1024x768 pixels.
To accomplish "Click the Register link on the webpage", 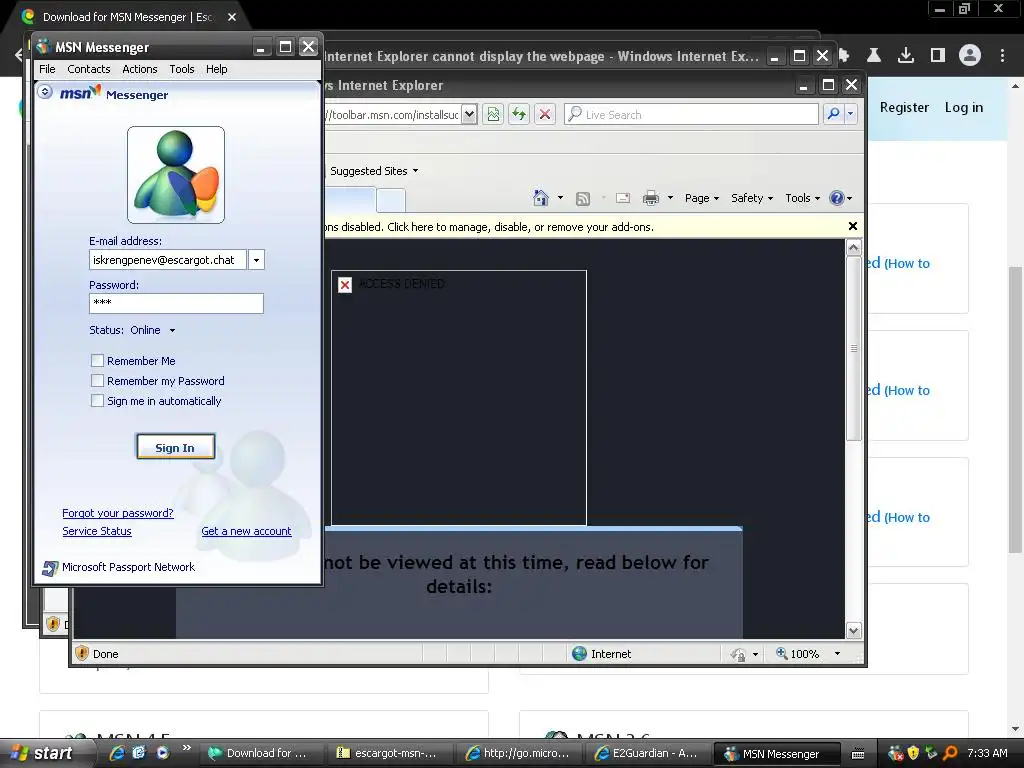I will [904, 107].
